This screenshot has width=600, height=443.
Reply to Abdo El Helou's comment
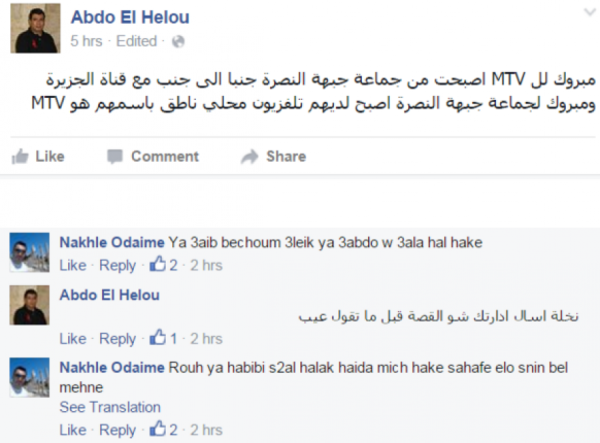pyautogui.click(x=117, y=339)
